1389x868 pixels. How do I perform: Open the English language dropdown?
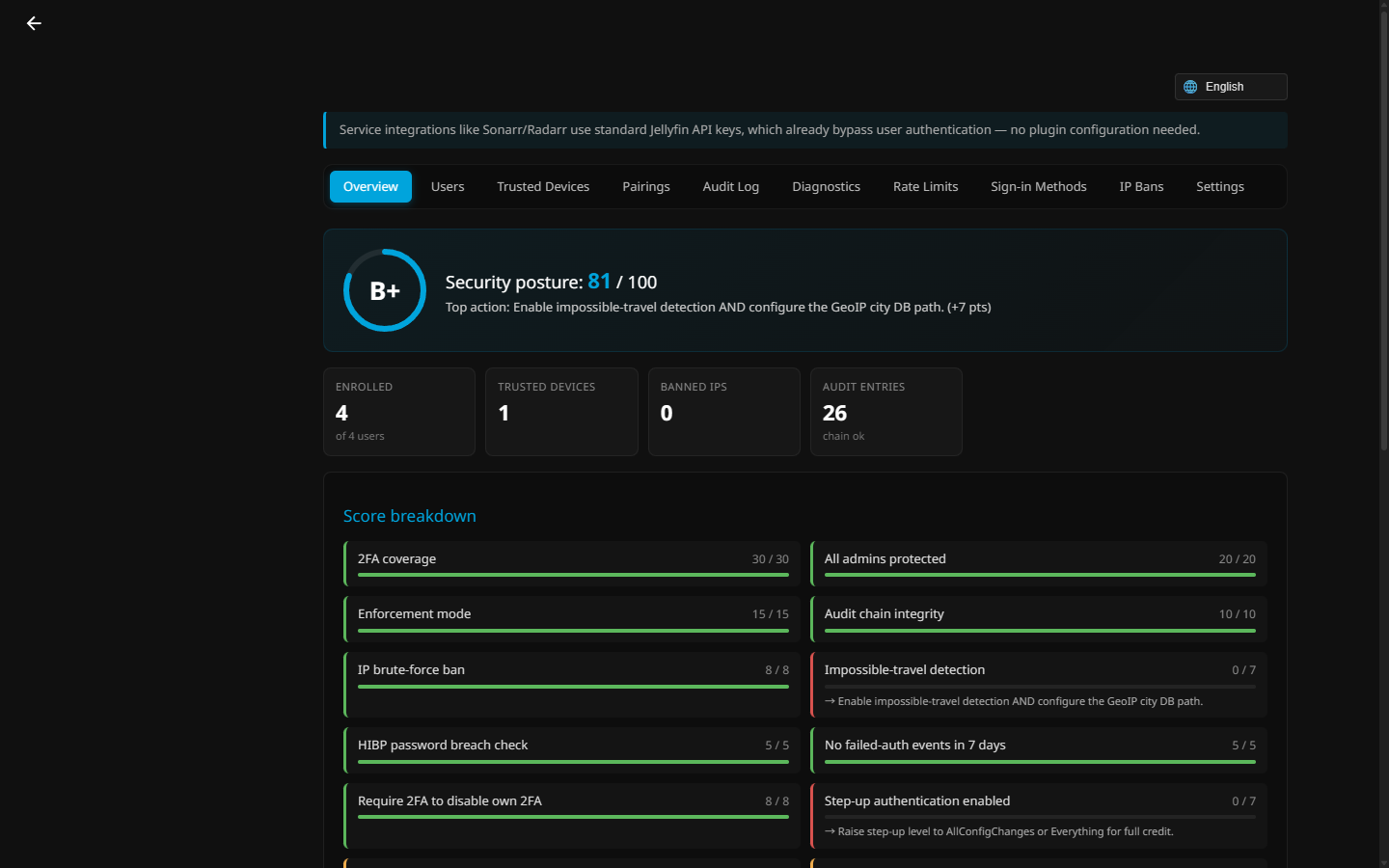click(x=1231, y=87)
